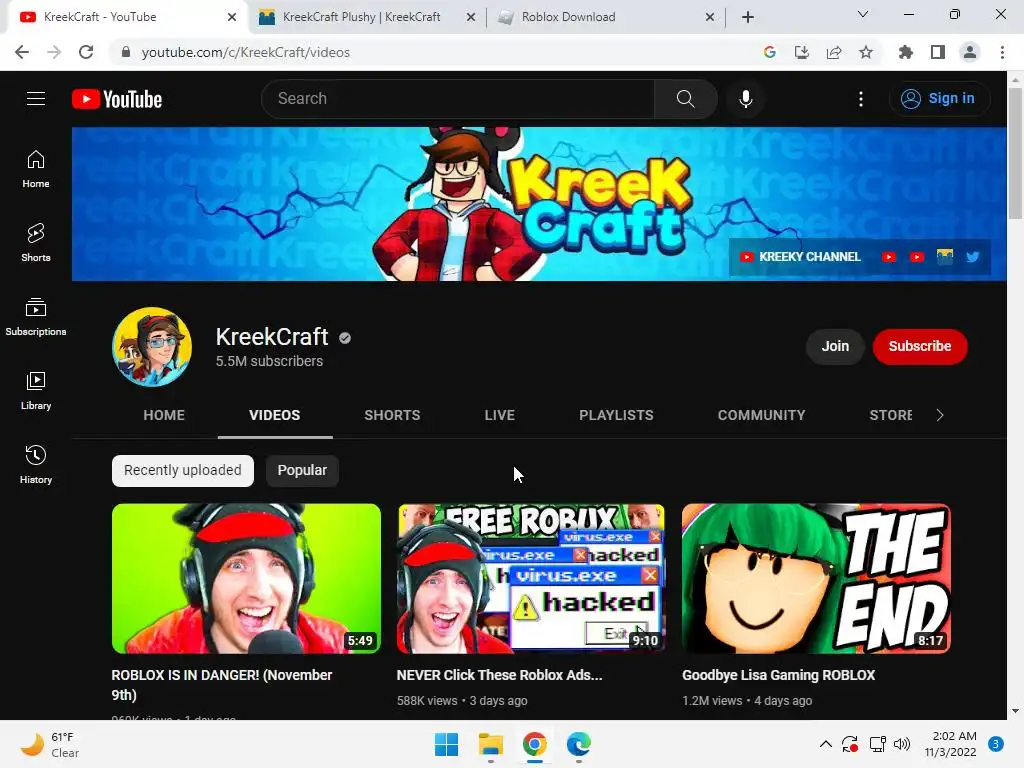Open File Explorer from taskbar
The width and height of the screenshot is (1024, 768).
click(x=490, y=744)
